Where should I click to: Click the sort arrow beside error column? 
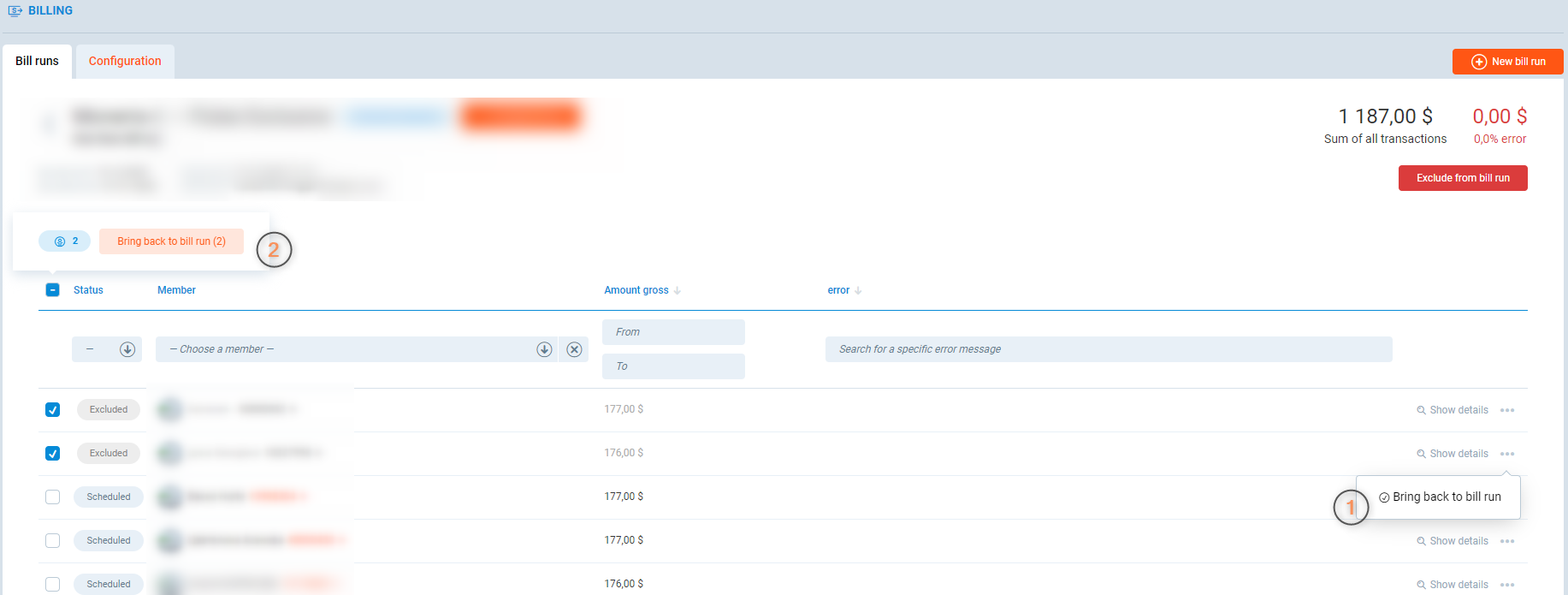click(x=858, y=291)
